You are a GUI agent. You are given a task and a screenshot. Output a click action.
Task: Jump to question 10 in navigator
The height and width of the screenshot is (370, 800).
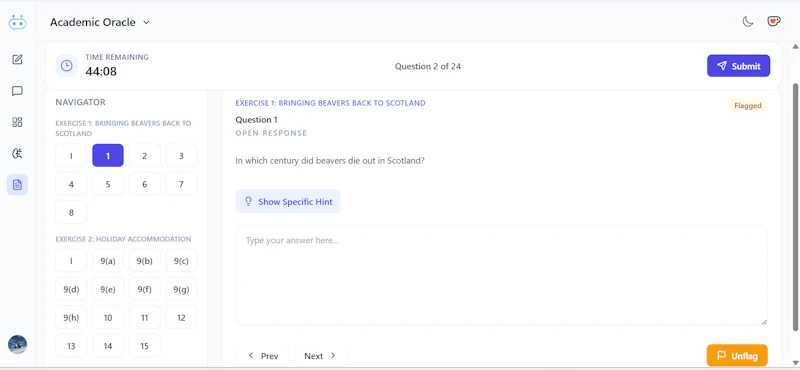[108, 317]
